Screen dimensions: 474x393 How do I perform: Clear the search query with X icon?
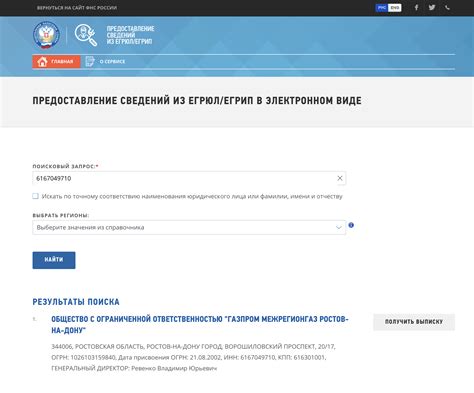pyautogui.click(x=340, y=178)
